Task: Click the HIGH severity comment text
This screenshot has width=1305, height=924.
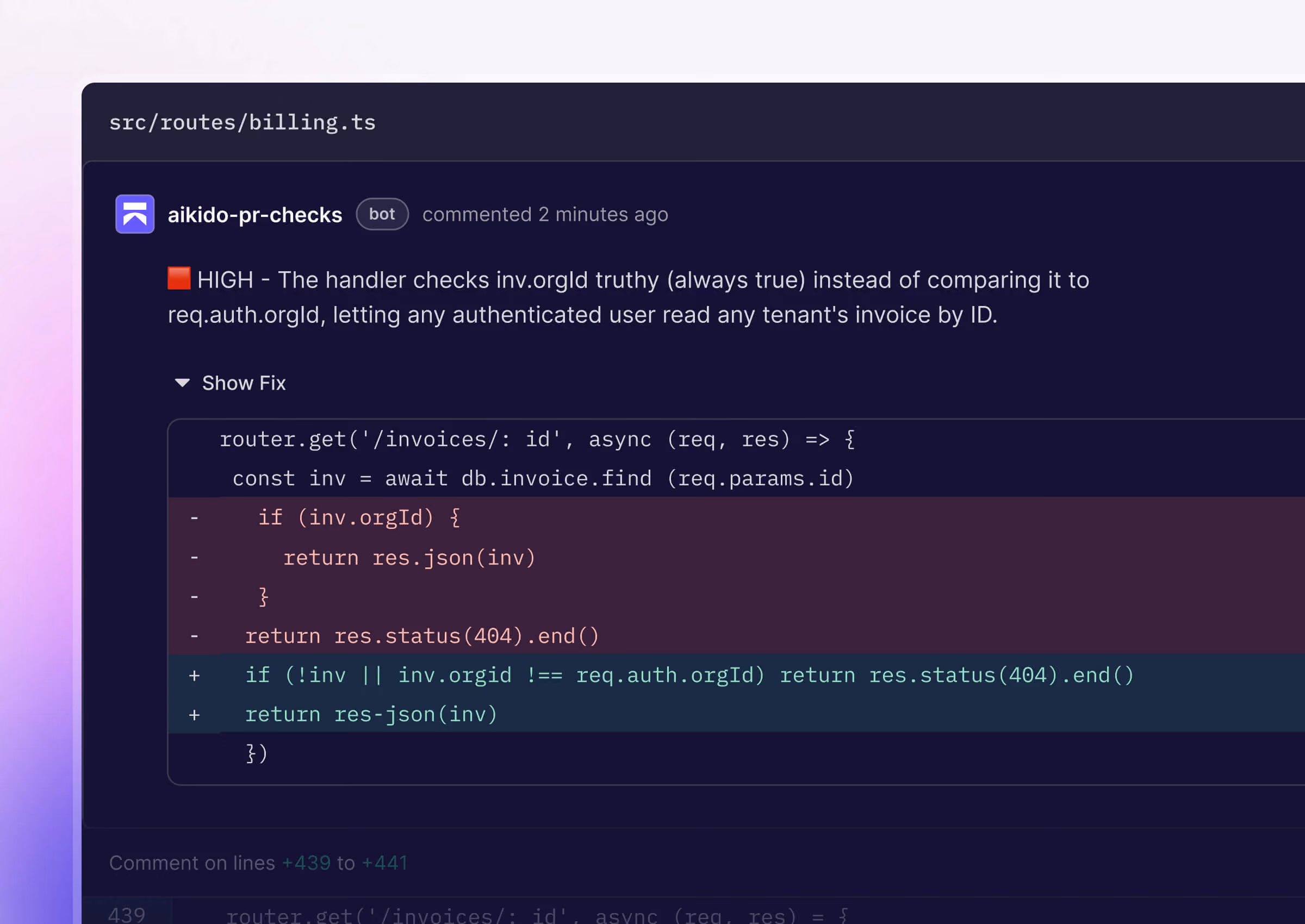Action: 629,297
